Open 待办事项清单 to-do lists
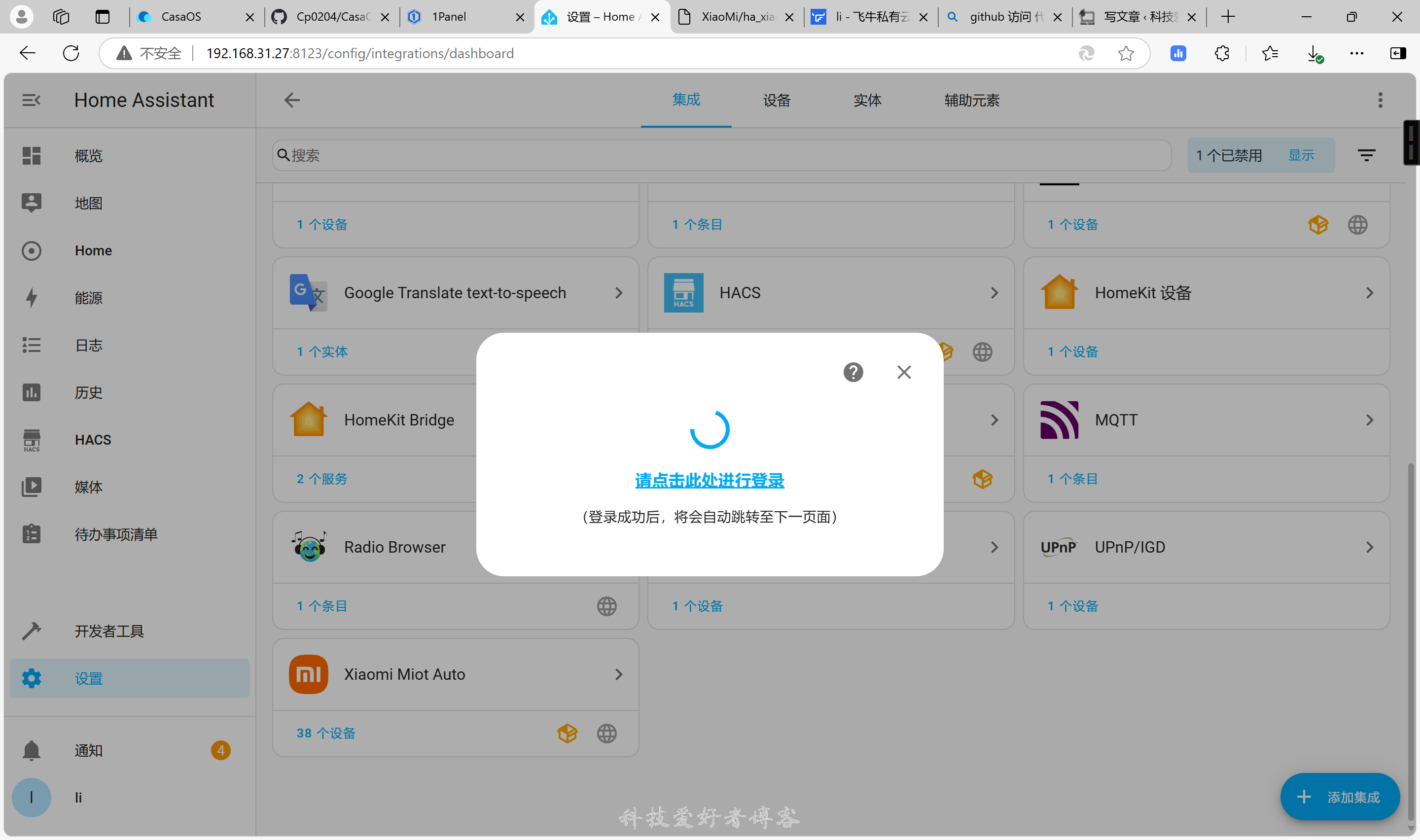This screenshot has width=1420, height=840. tap(130, 534)
